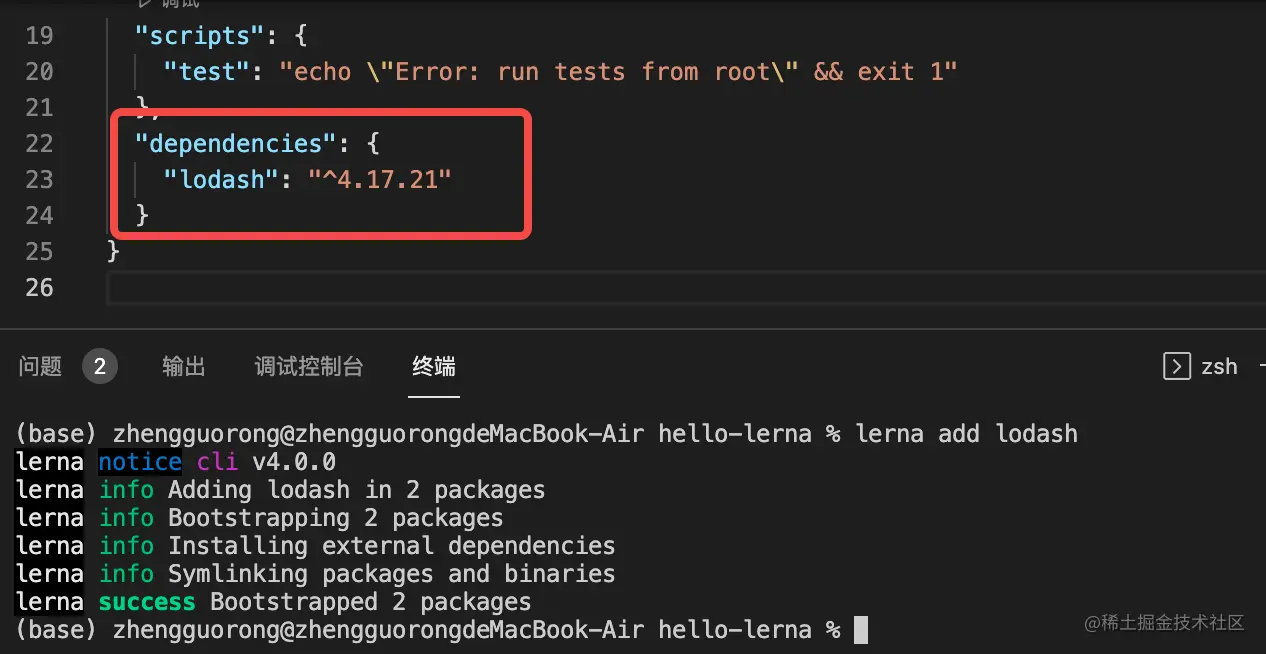Click the Adding lodash in 2 packages line
Screen dimensions: 1266x654
pyautogui.click(x=281, y=490)
